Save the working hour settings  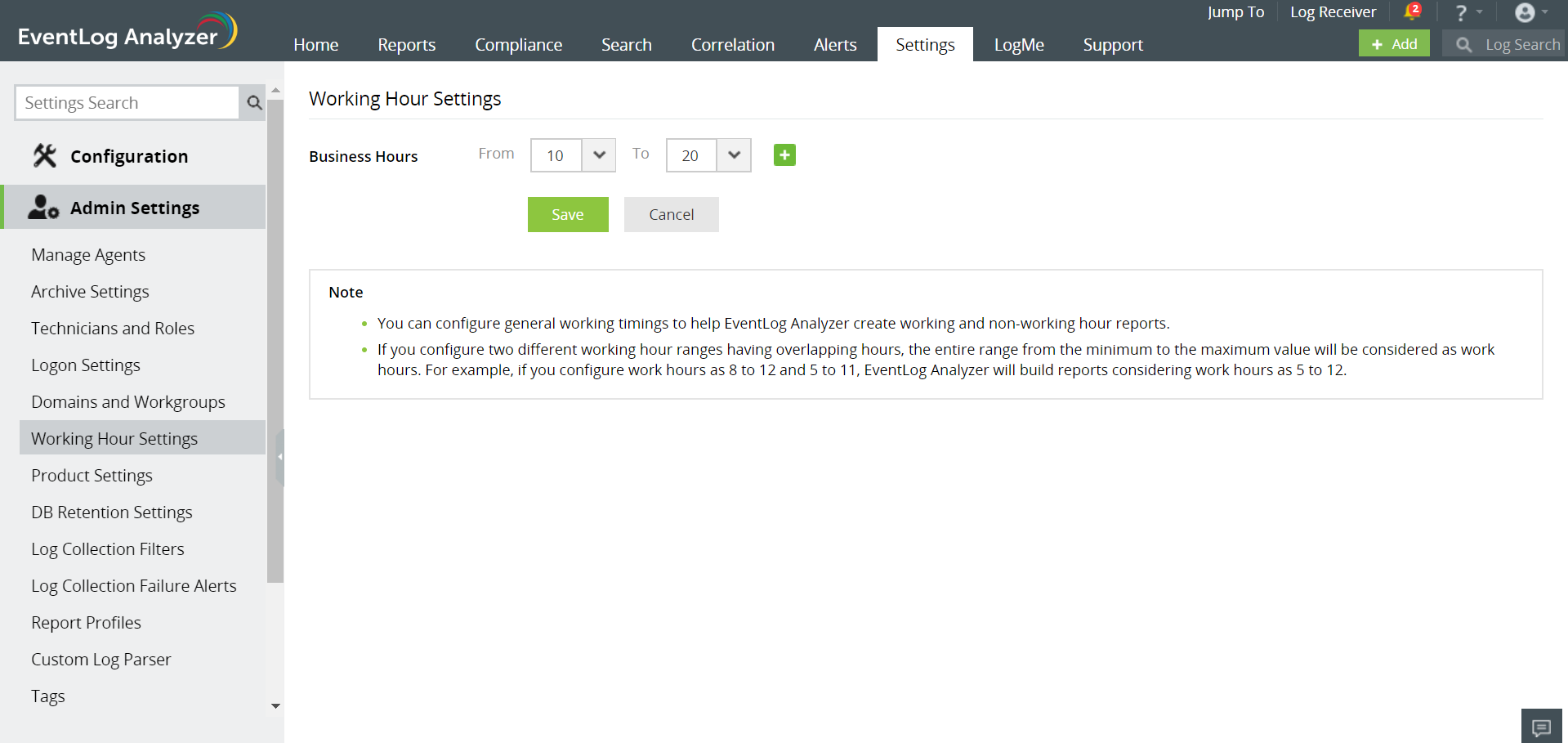(x=568, y=214)
